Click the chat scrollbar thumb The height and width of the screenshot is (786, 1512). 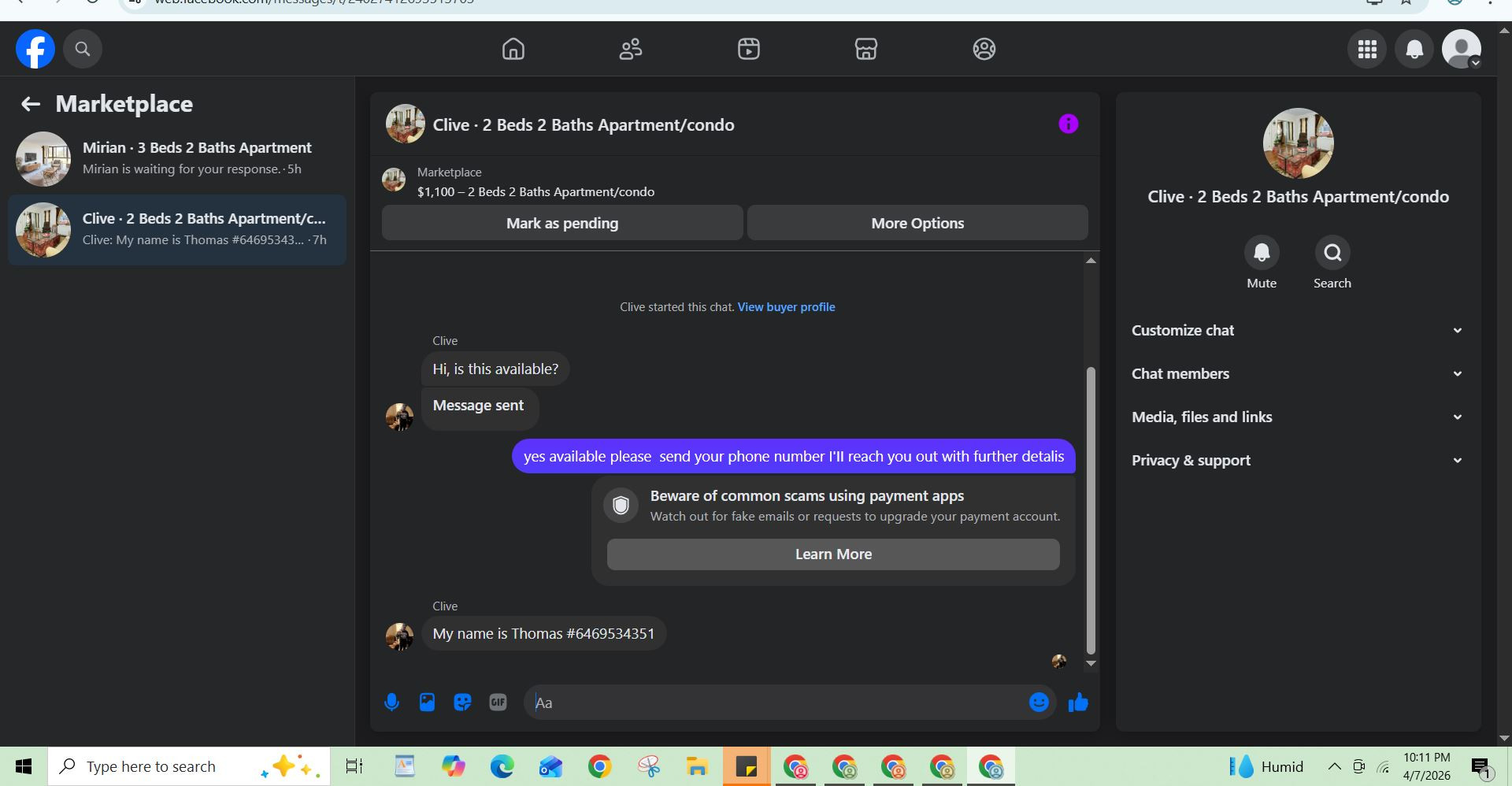click(x=1091, y=510)
